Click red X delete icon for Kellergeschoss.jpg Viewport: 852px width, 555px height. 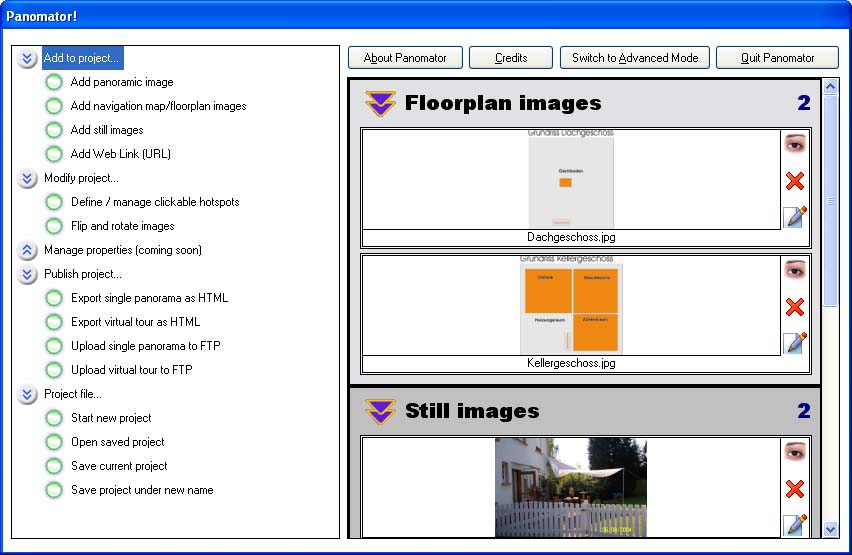[795, 307]
